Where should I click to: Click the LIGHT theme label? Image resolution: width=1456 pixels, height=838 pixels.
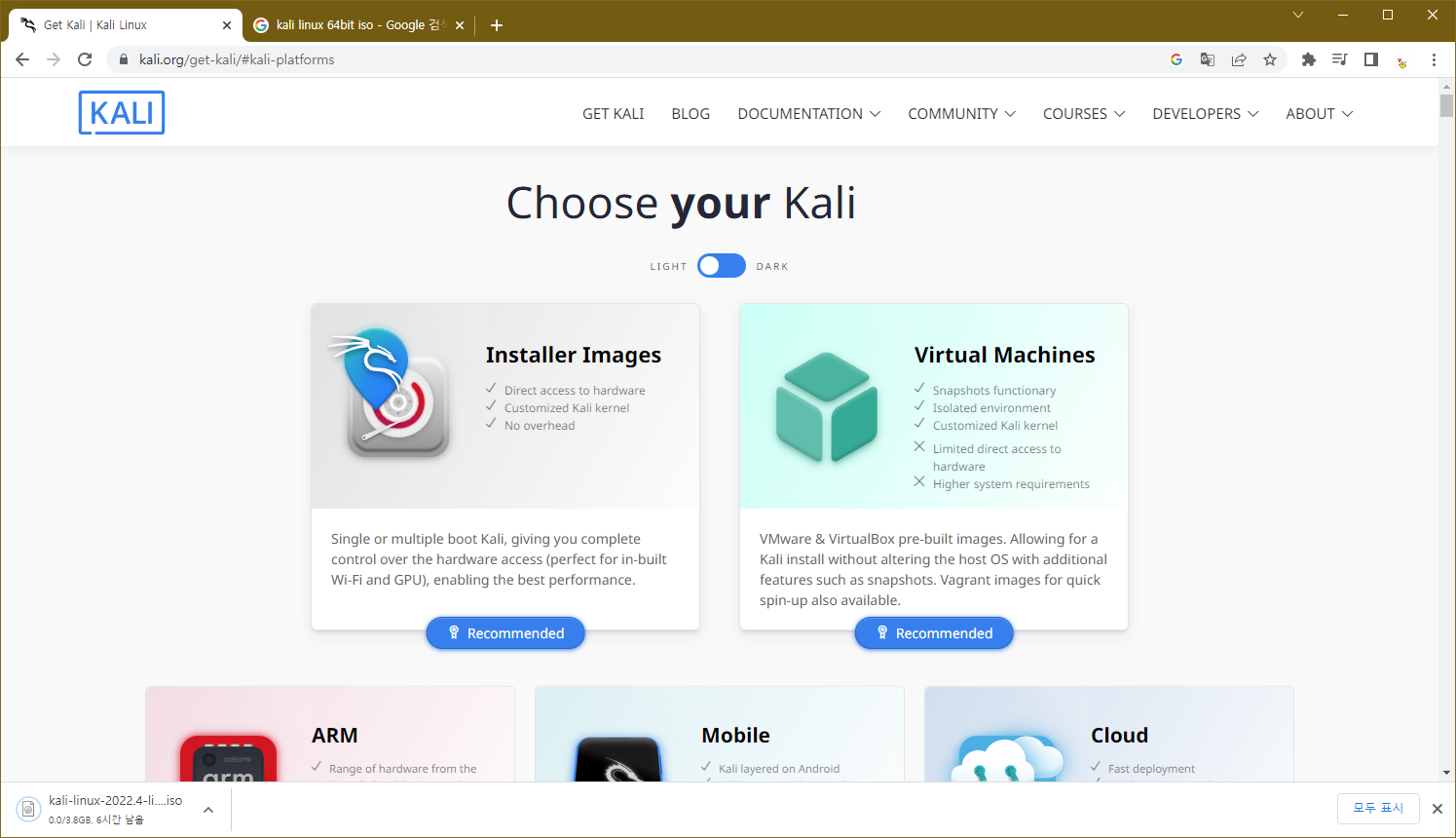[x=669, y=267]
